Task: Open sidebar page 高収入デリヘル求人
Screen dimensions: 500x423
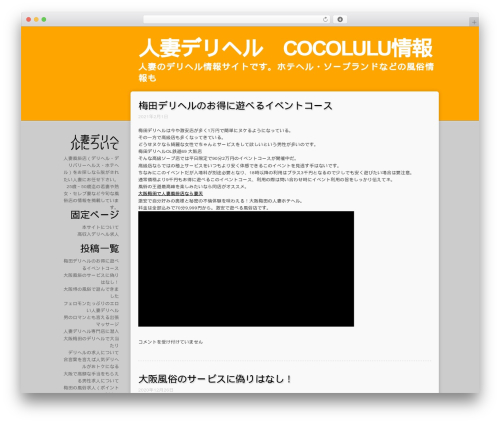Action: point(98,234)
